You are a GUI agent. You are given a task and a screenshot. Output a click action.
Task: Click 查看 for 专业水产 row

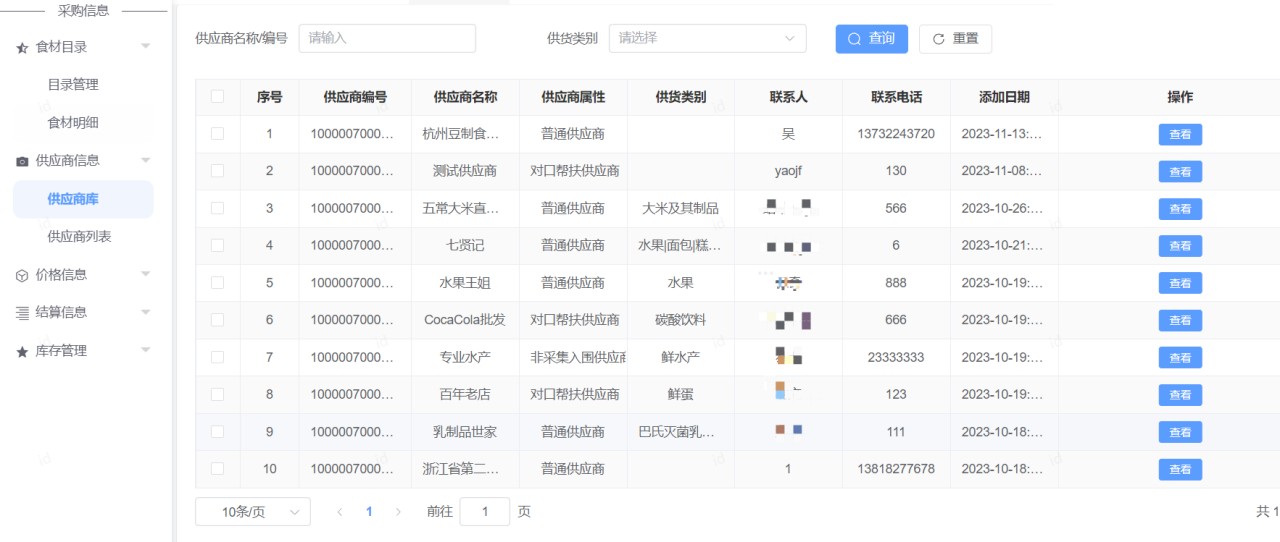[x=1180, y=358]
